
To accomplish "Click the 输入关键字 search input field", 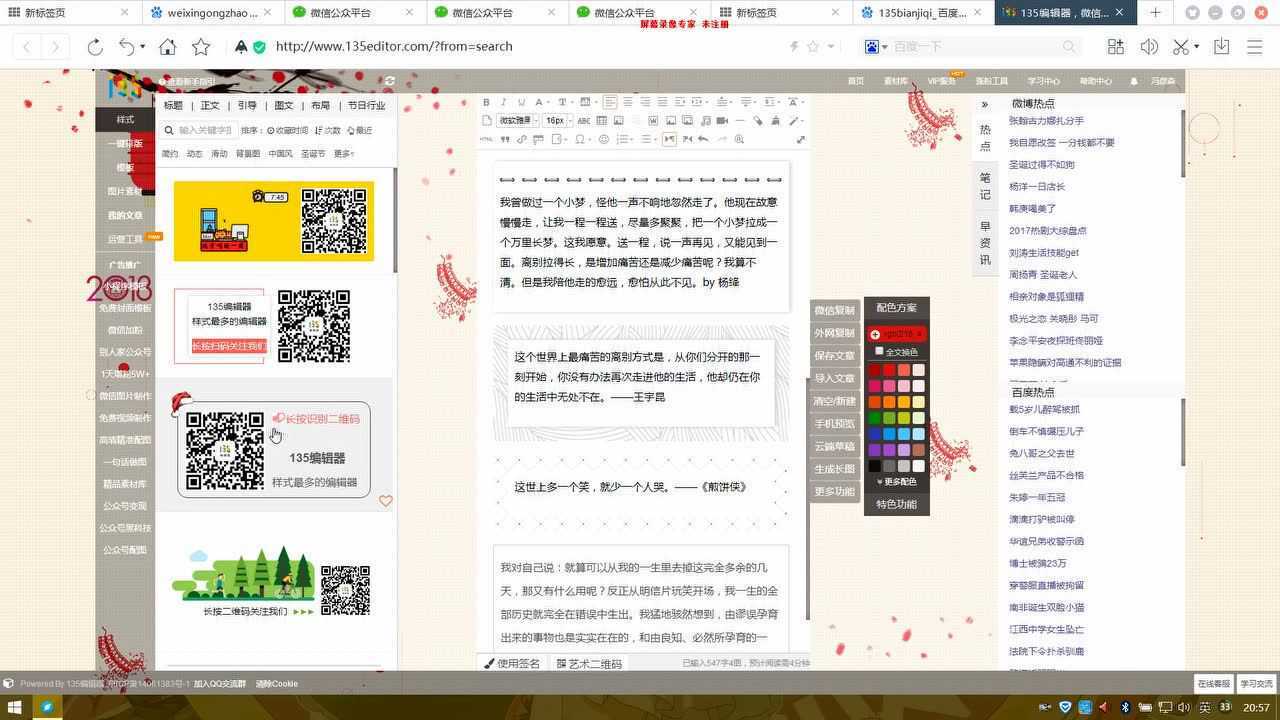I will 215,130.
